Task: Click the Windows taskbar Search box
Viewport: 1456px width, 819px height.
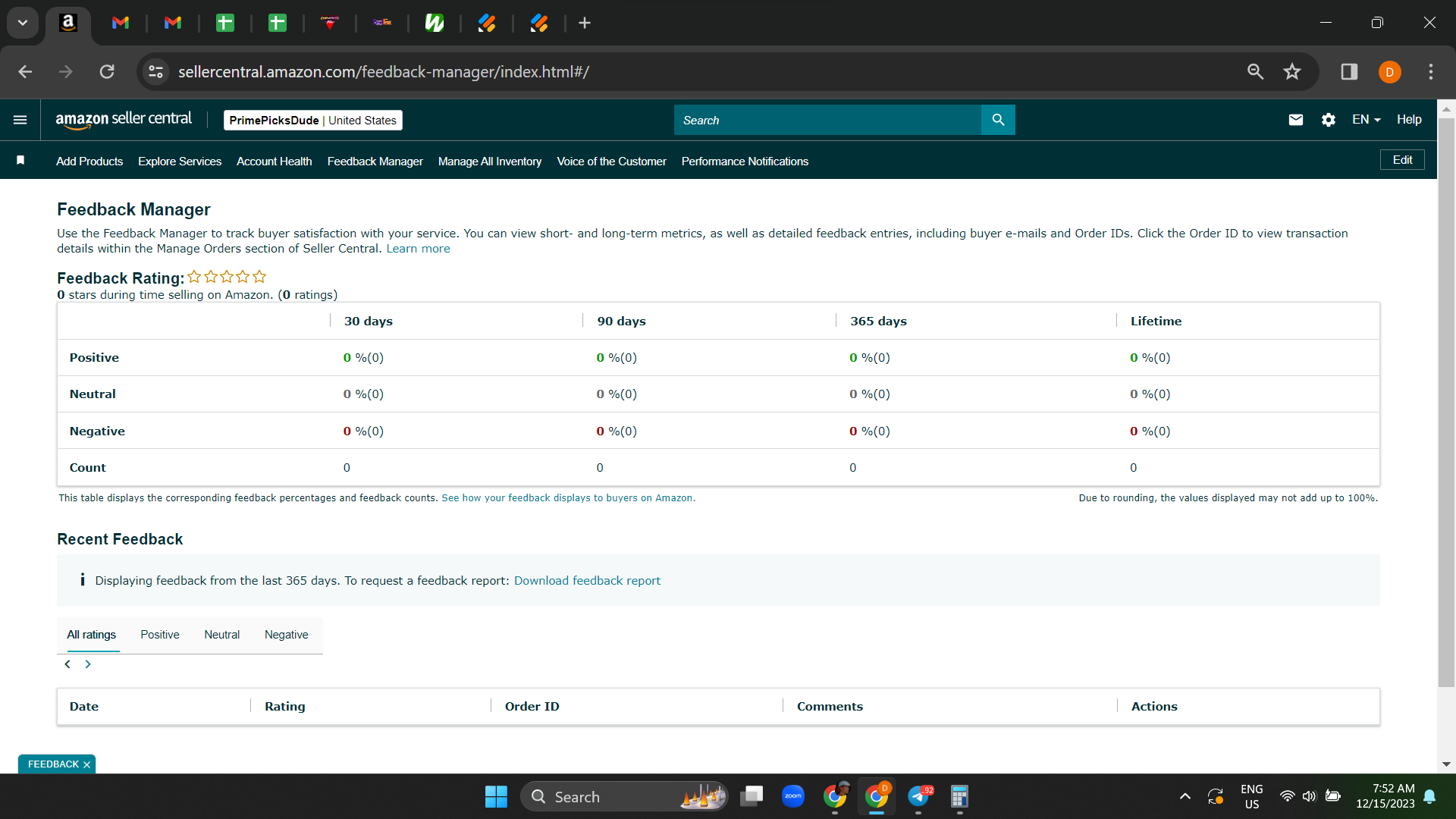Action: point(624,796)
